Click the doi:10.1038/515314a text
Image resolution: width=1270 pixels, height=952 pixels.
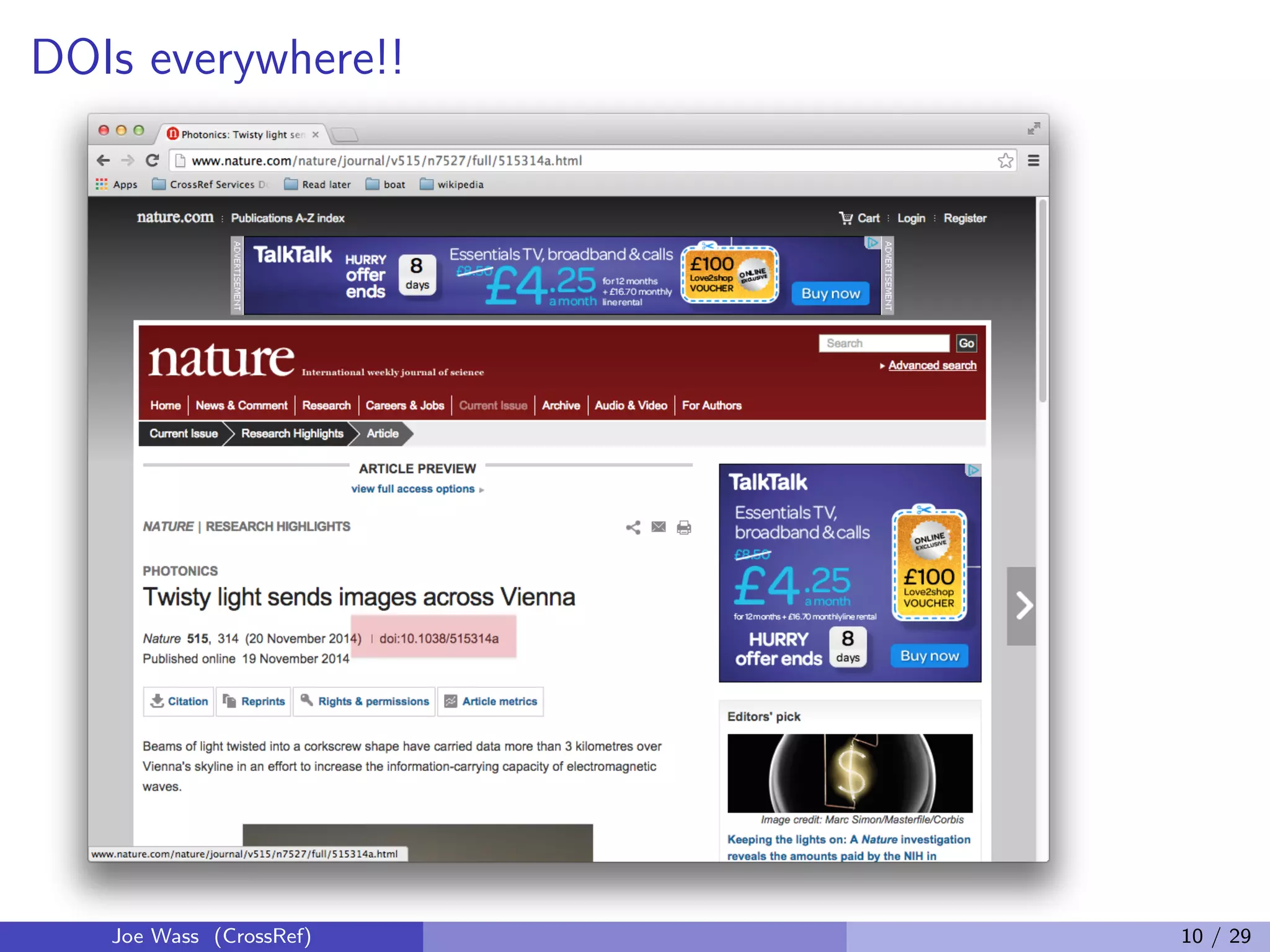coord(439,638)
